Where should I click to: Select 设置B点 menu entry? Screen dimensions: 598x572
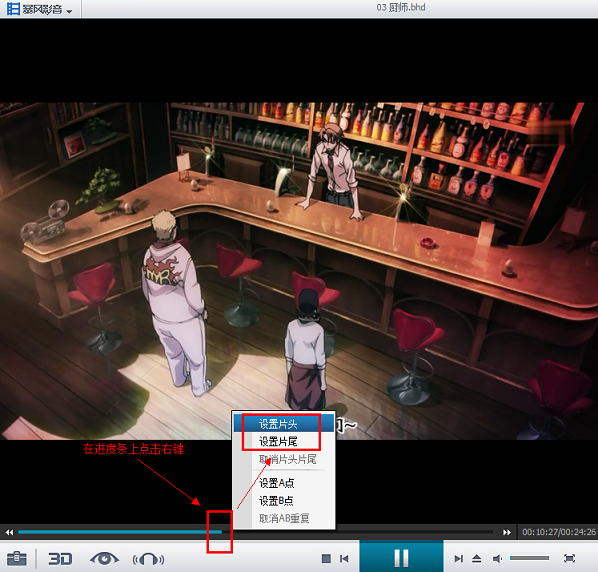(x=284, y=500)
